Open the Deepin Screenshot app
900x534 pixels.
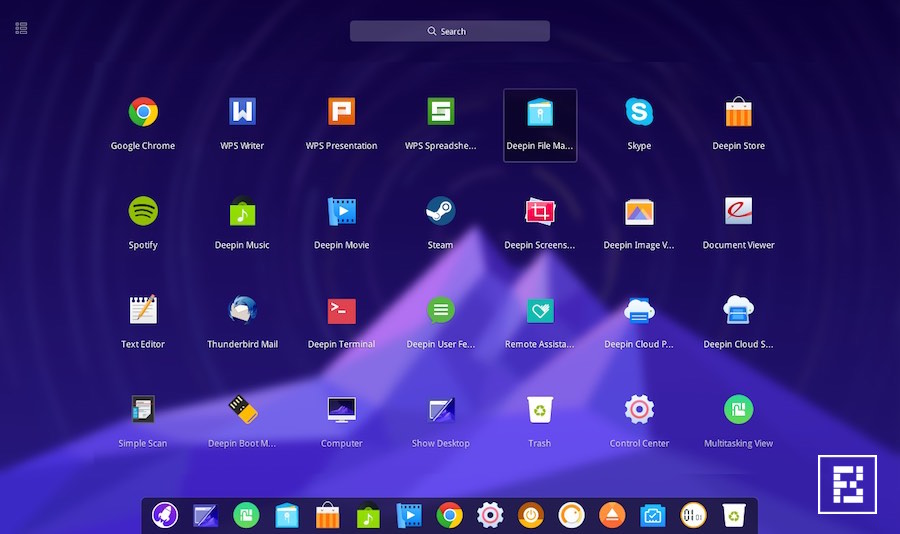(540, 211)
